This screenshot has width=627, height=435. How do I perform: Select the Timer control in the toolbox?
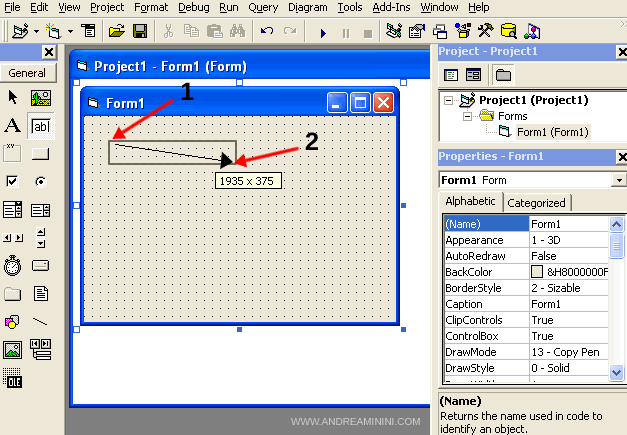click(x=13, y=265)
